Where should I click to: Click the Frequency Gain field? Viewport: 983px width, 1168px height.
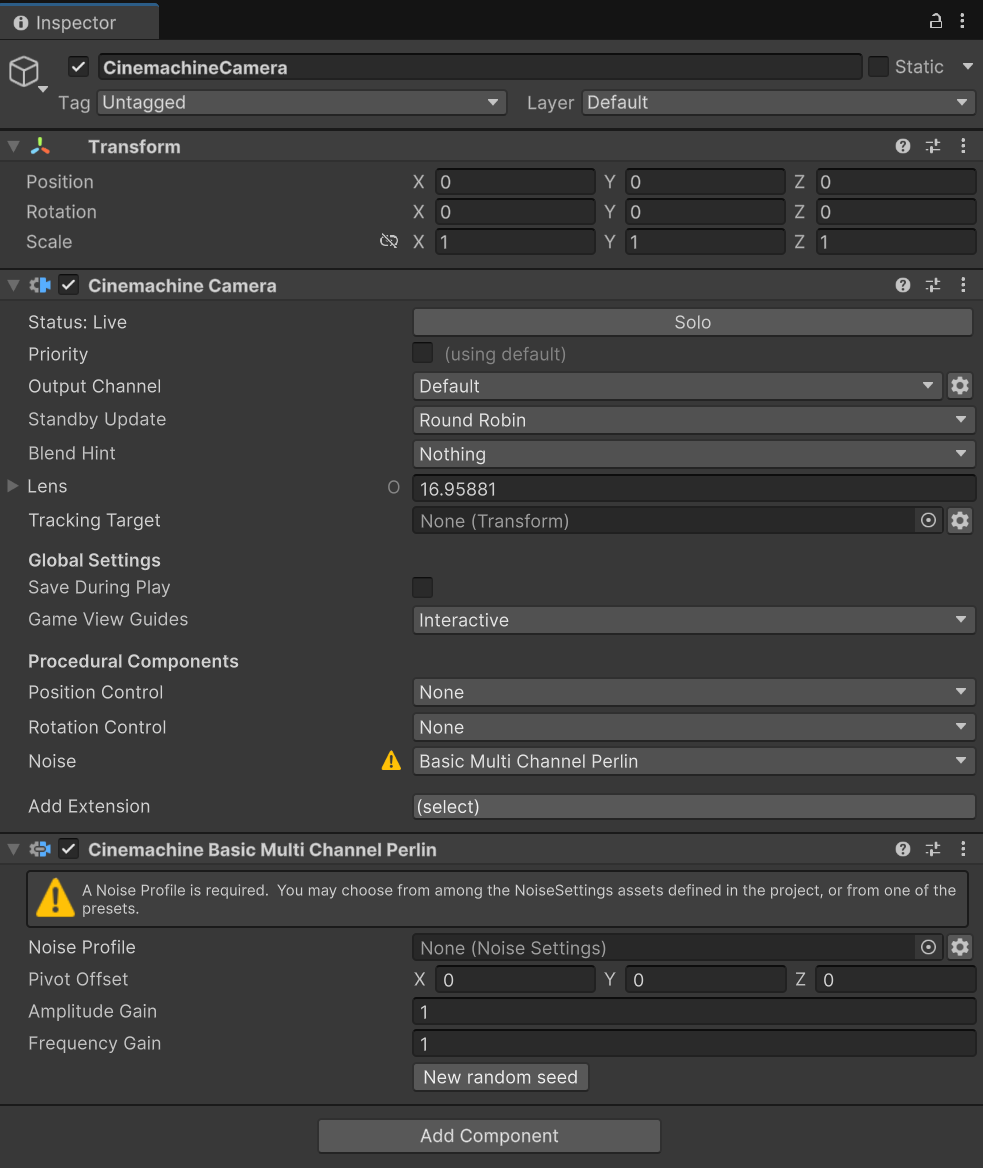click(x=694, y=1044)
